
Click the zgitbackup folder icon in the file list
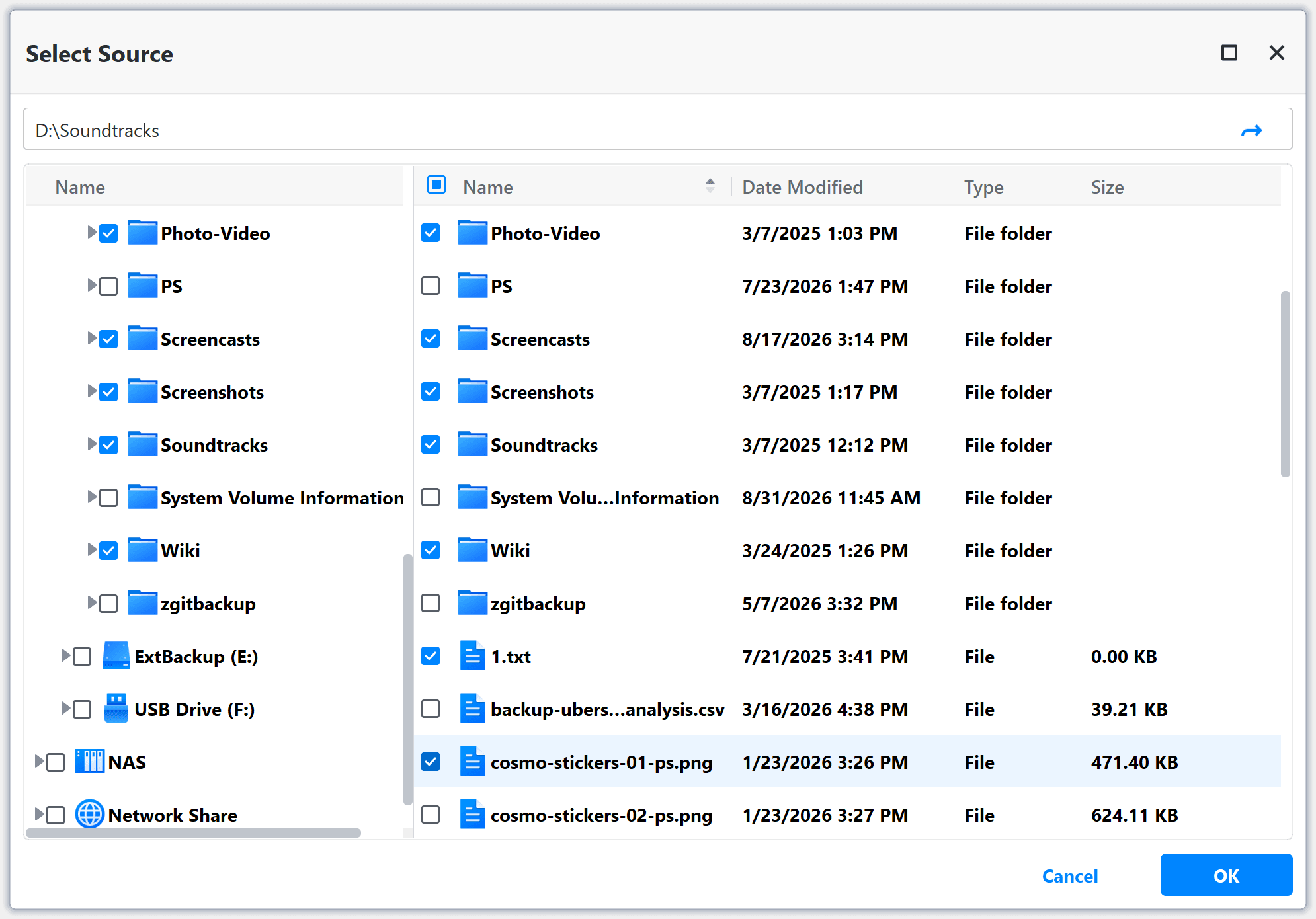[472, 603]
